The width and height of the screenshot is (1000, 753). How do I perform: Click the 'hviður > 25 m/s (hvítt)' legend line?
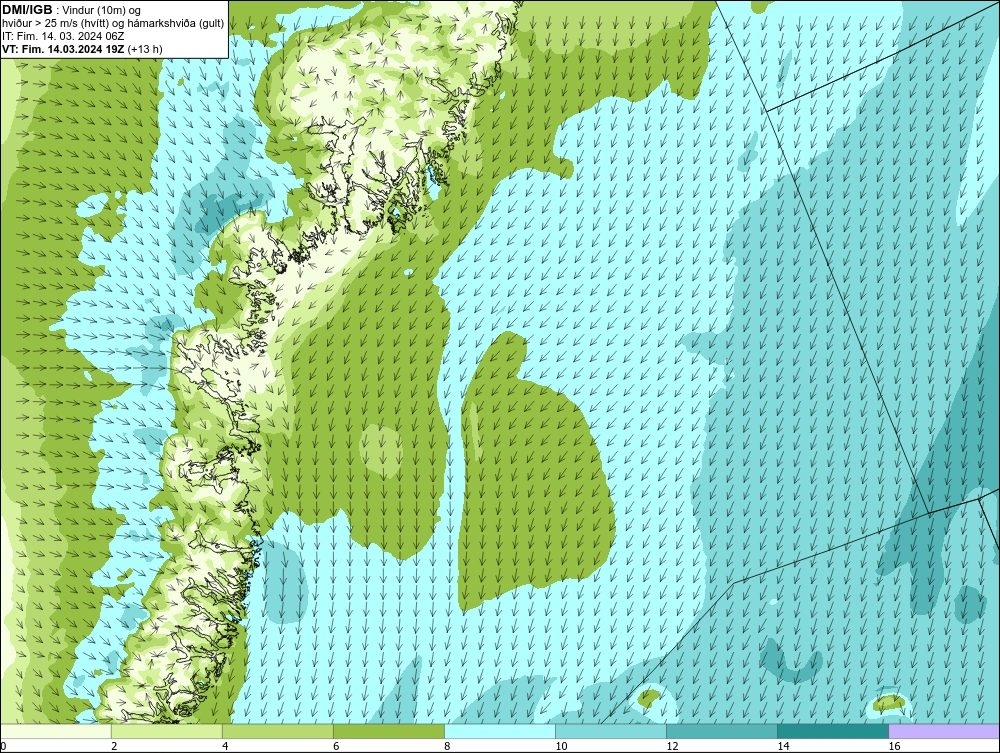113,24
